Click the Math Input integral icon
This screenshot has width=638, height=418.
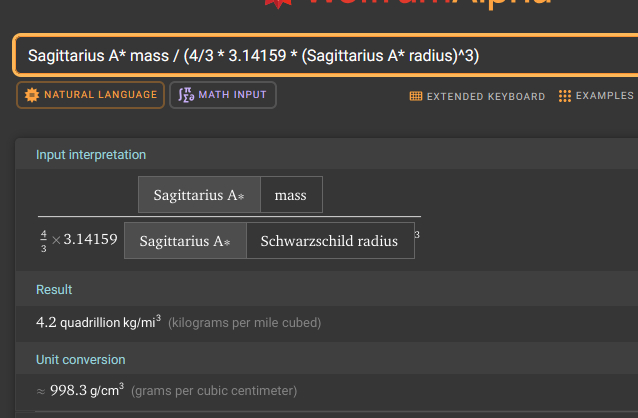tap(185, 95)
